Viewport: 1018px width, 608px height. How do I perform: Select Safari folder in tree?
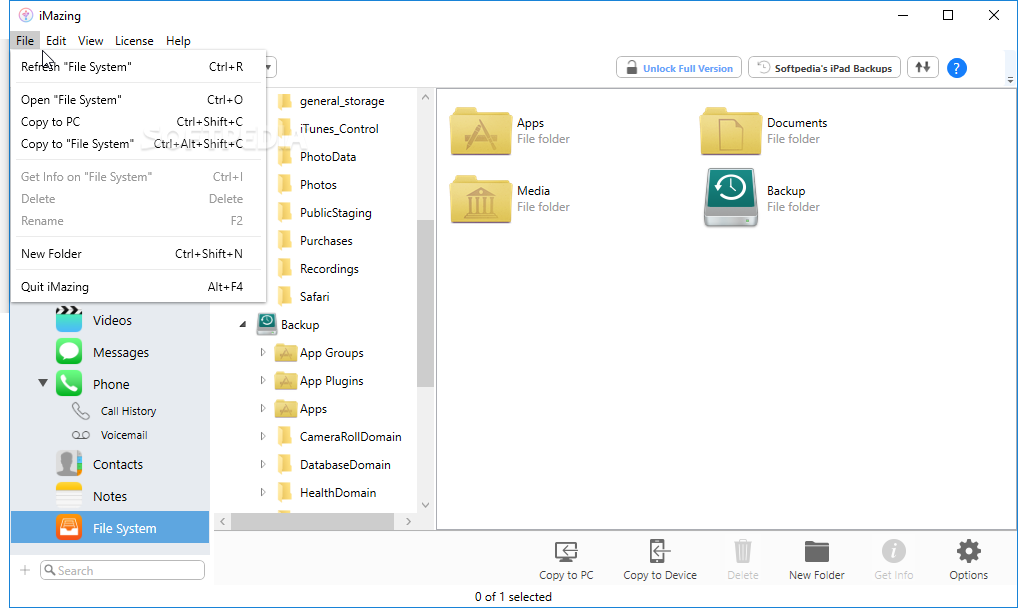[x=304, y=296]
